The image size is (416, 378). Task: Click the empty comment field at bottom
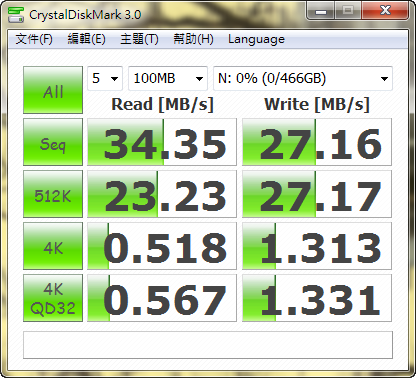(208, 345)
